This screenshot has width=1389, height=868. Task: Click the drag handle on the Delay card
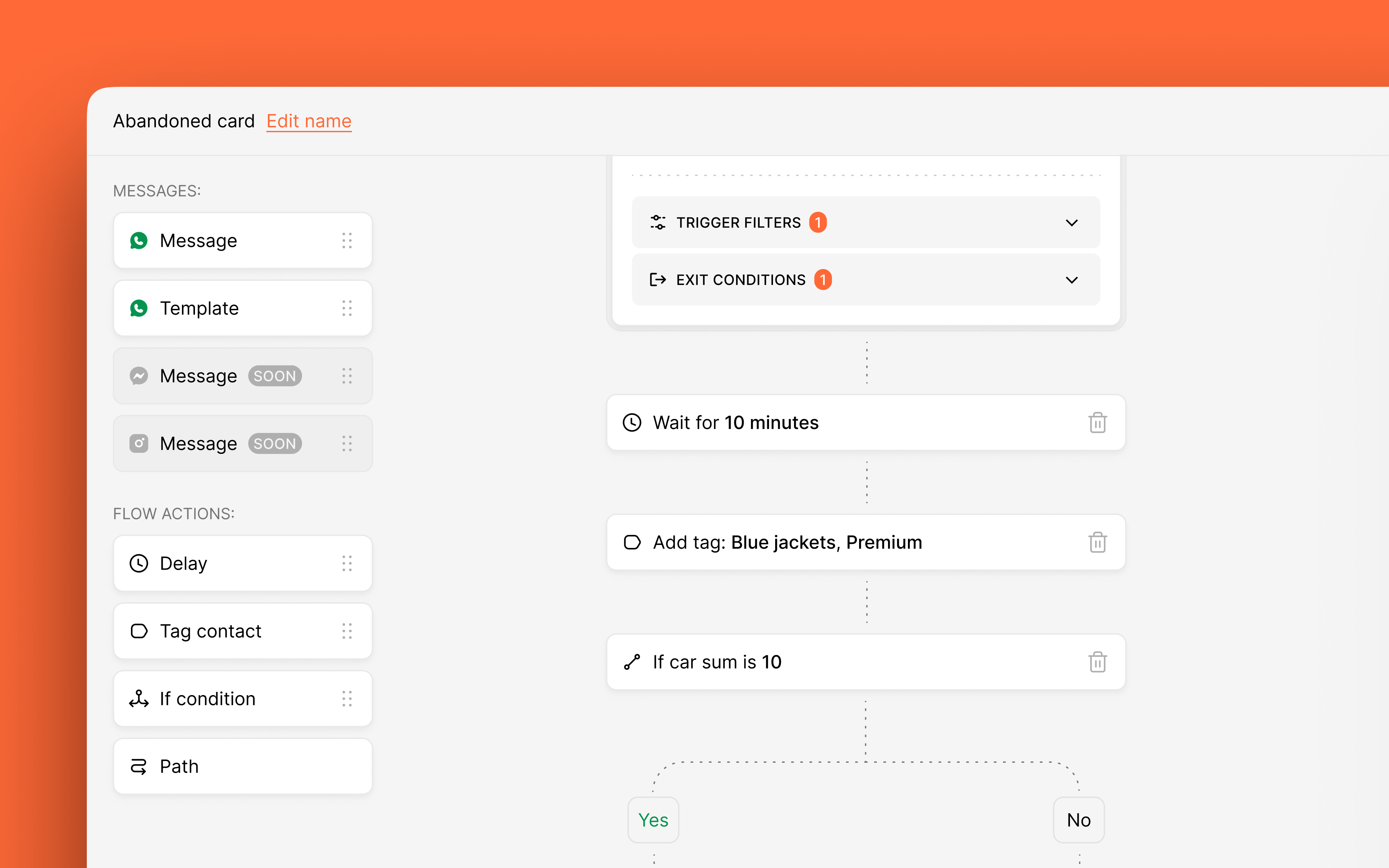click(x=347, y=563)
